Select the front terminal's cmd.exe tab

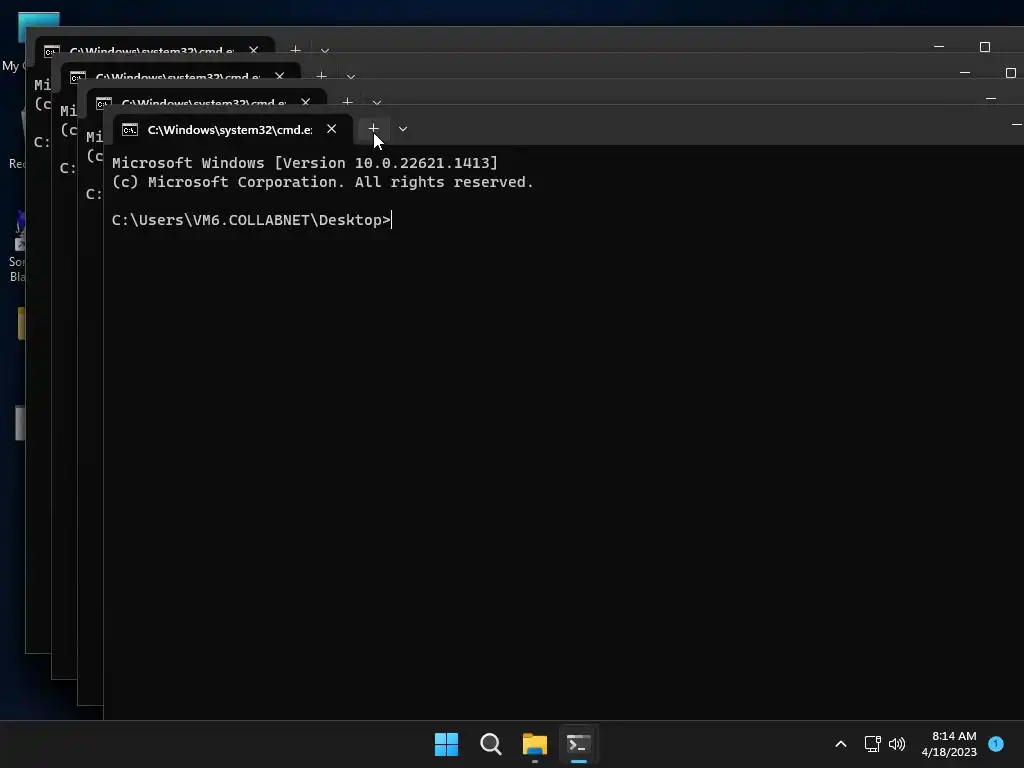click(233, 129)
